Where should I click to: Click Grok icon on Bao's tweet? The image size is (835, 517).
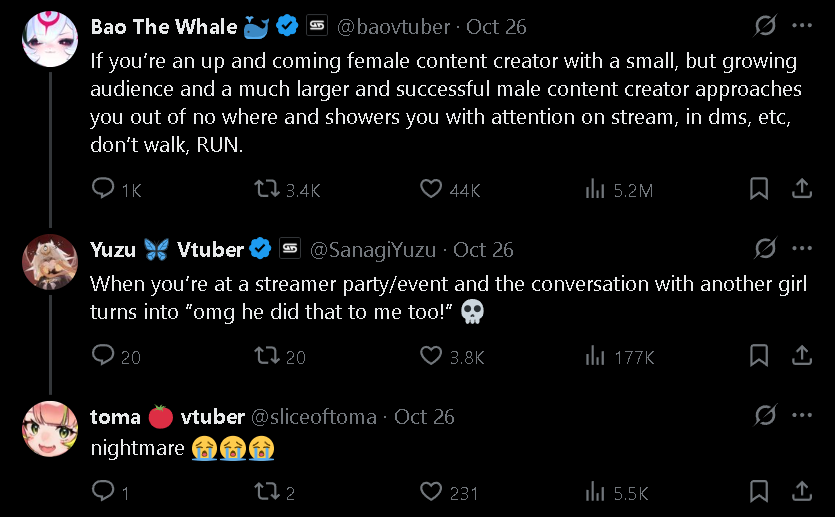[x=766, y=25]
